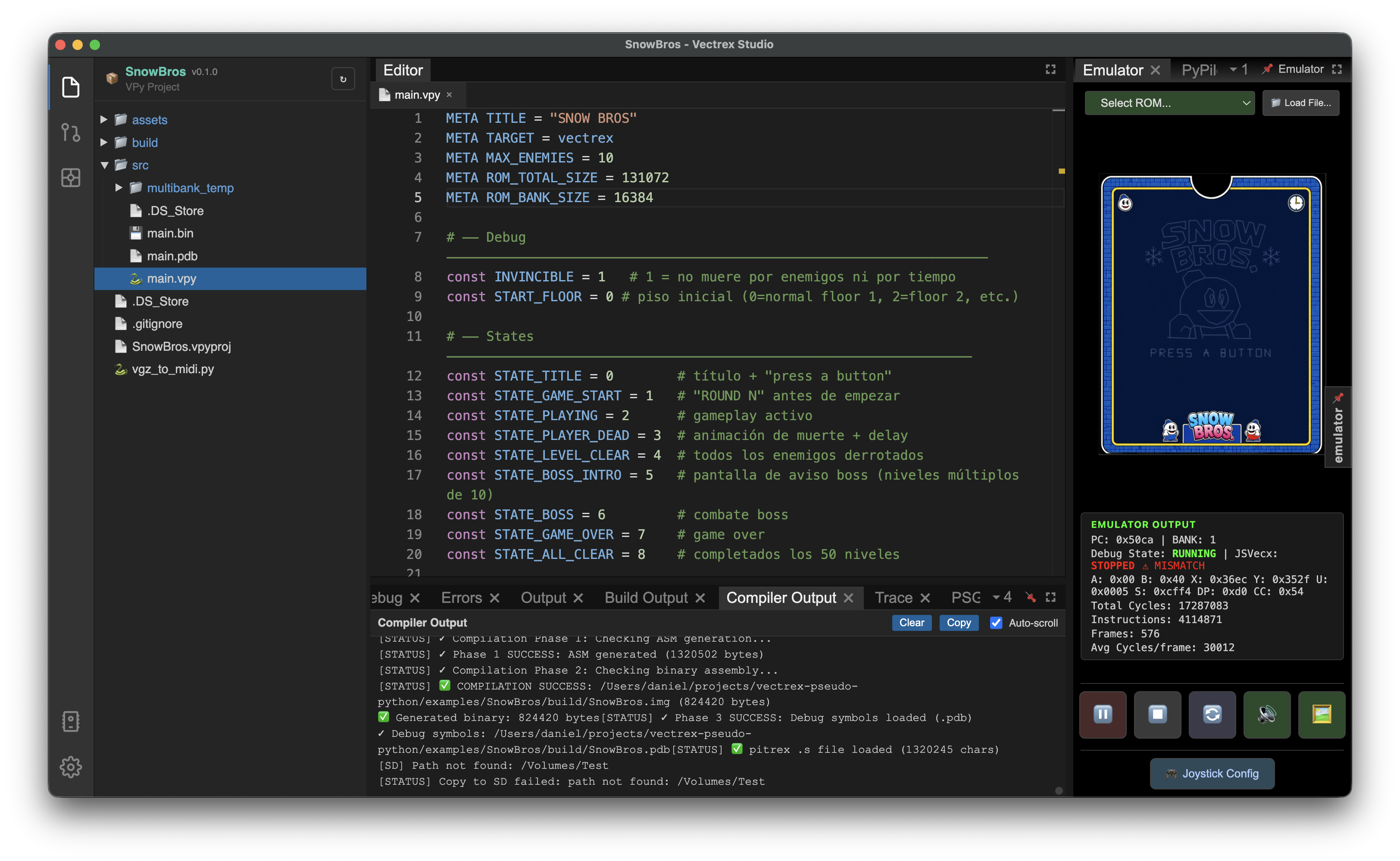Switch to the Errors tab
Image resolution: width=1400 pixels, height=861 pixels.
(461, 597)
